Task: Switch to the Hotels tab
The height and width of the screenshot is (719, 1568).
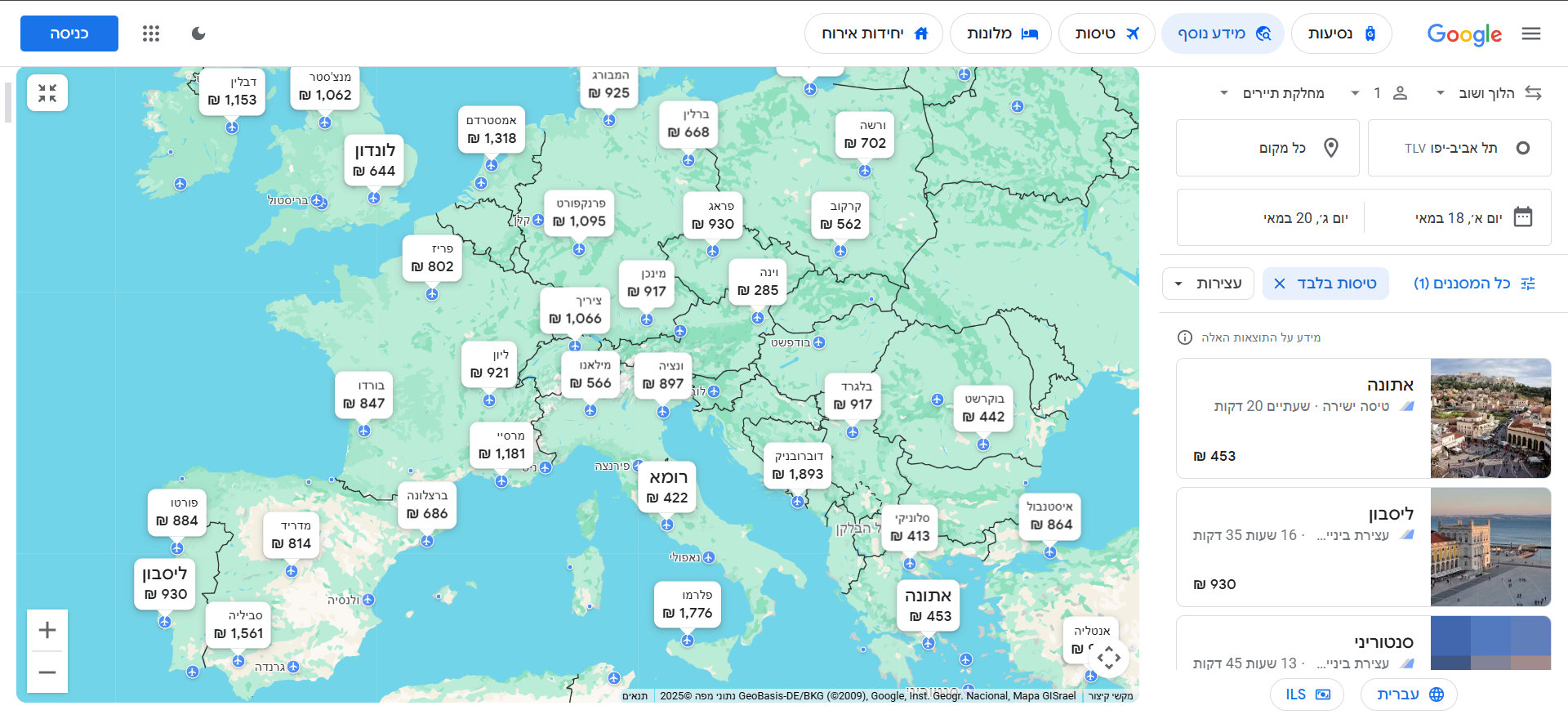Action: tap(1001, 33)
